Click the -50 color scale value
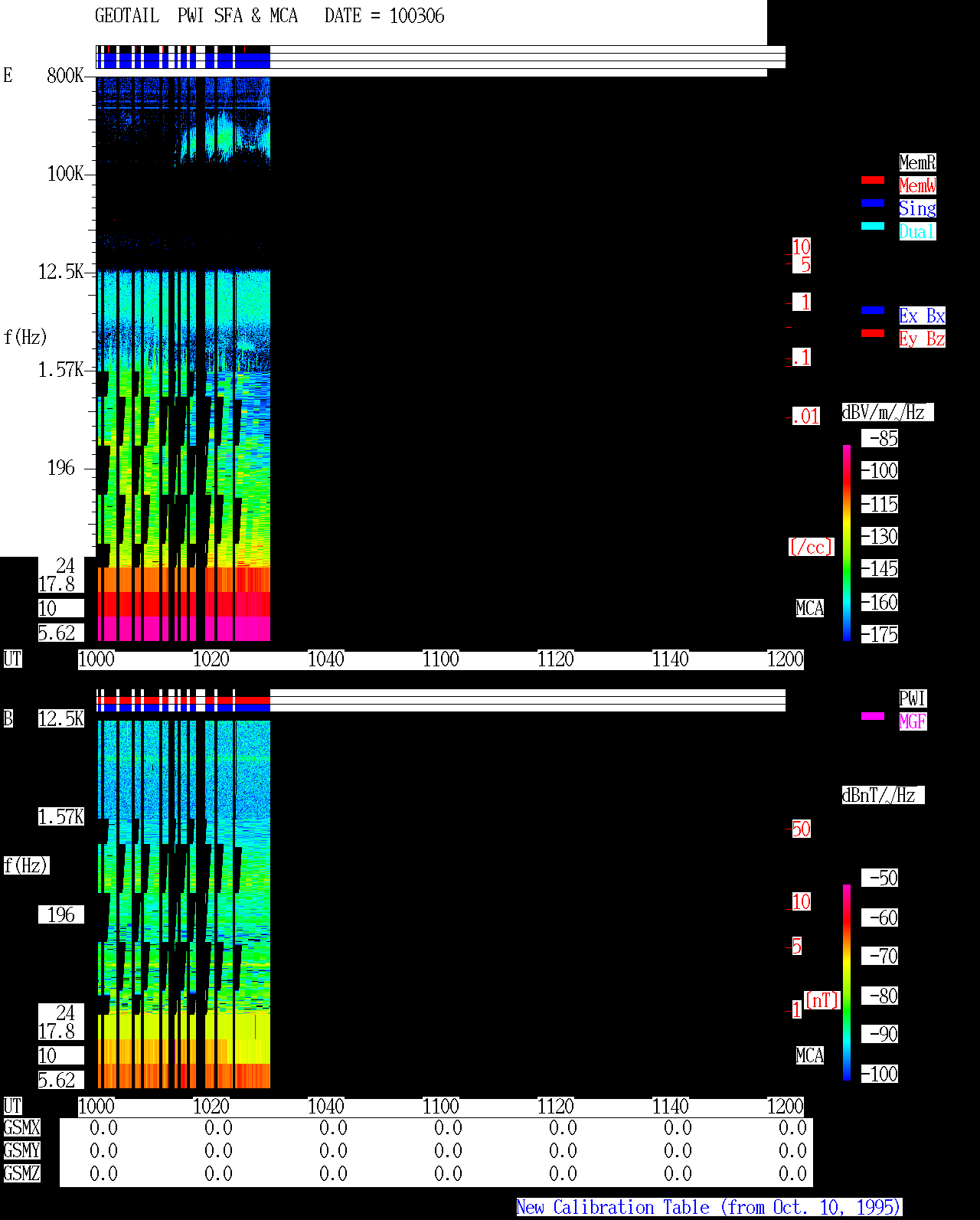The width and height of the screenshot is (980, 1220). tap(880, 878)
